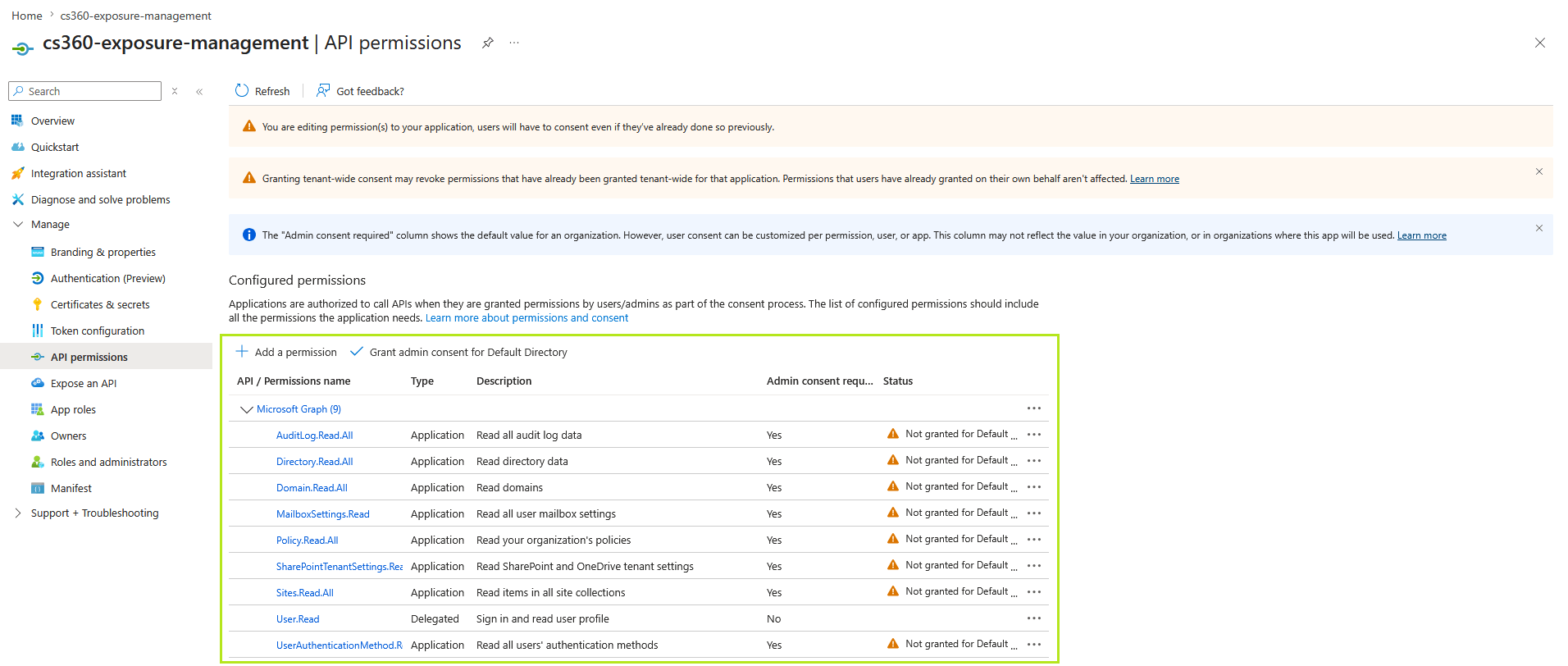
Task: Click Learn more in consent warning banner
Action: click(1155, 179)
